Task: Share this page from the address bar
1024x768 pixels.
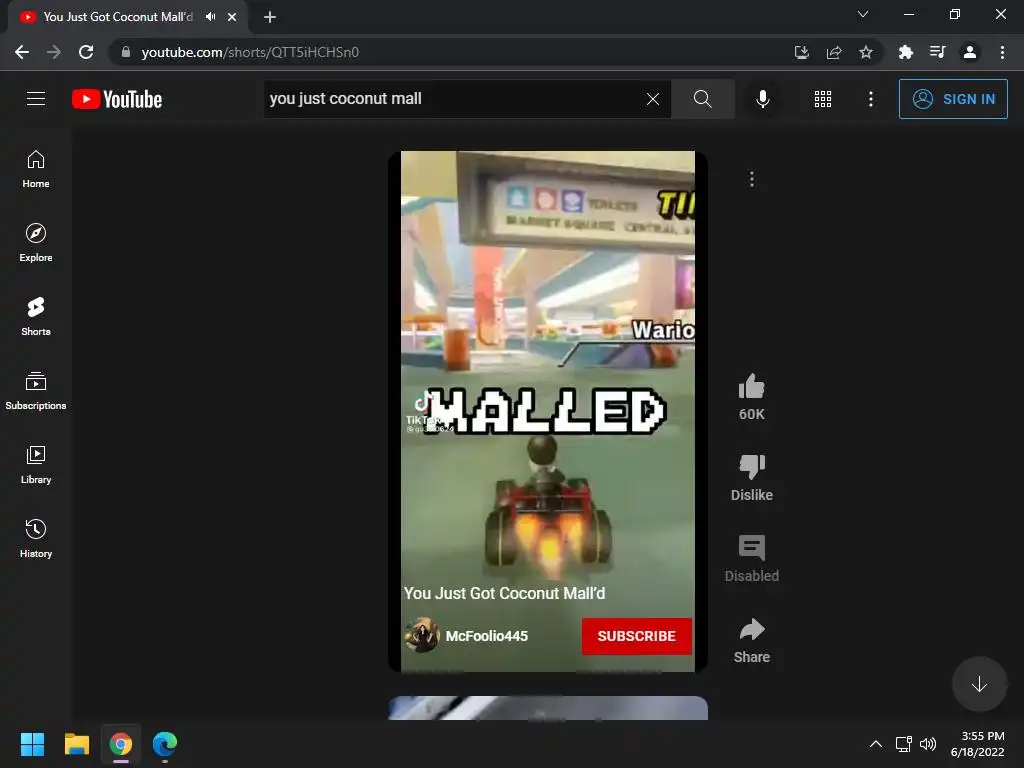Action: (834, 52)
